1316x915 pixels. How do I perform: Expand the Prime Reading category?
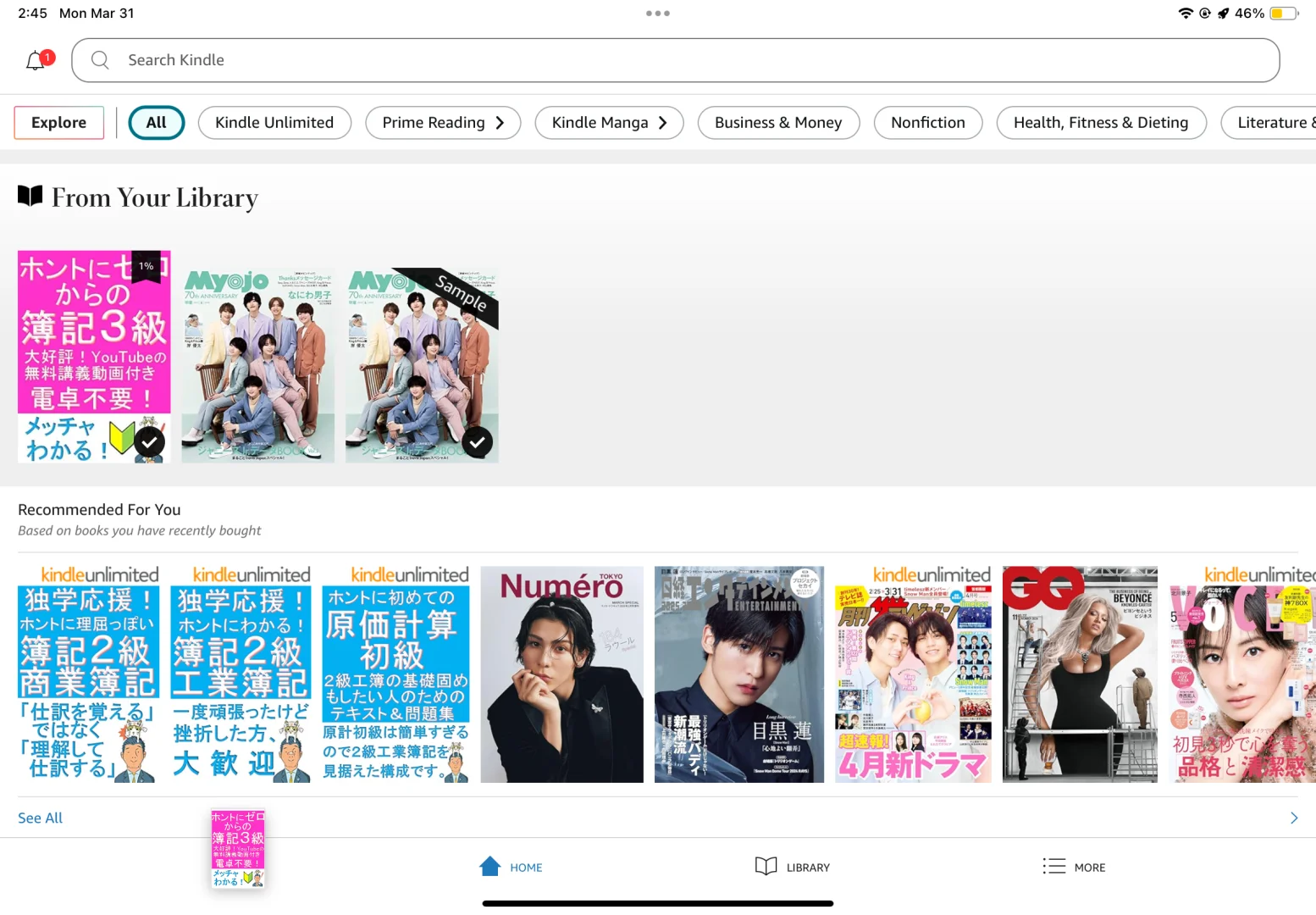click(443, 123)
